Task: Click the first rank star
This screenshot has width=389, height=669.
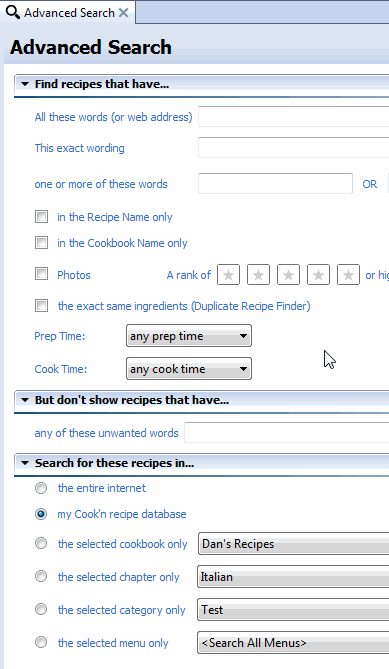Action: point(228,275)
